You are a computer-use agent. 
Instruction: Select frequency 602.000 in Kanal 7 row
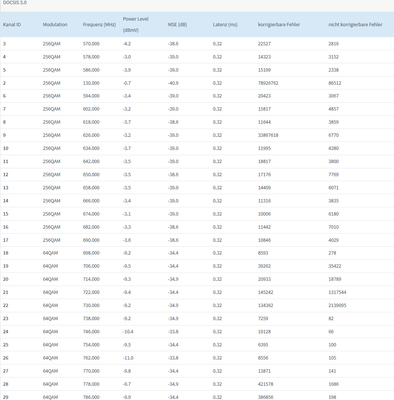click(91, 109)
